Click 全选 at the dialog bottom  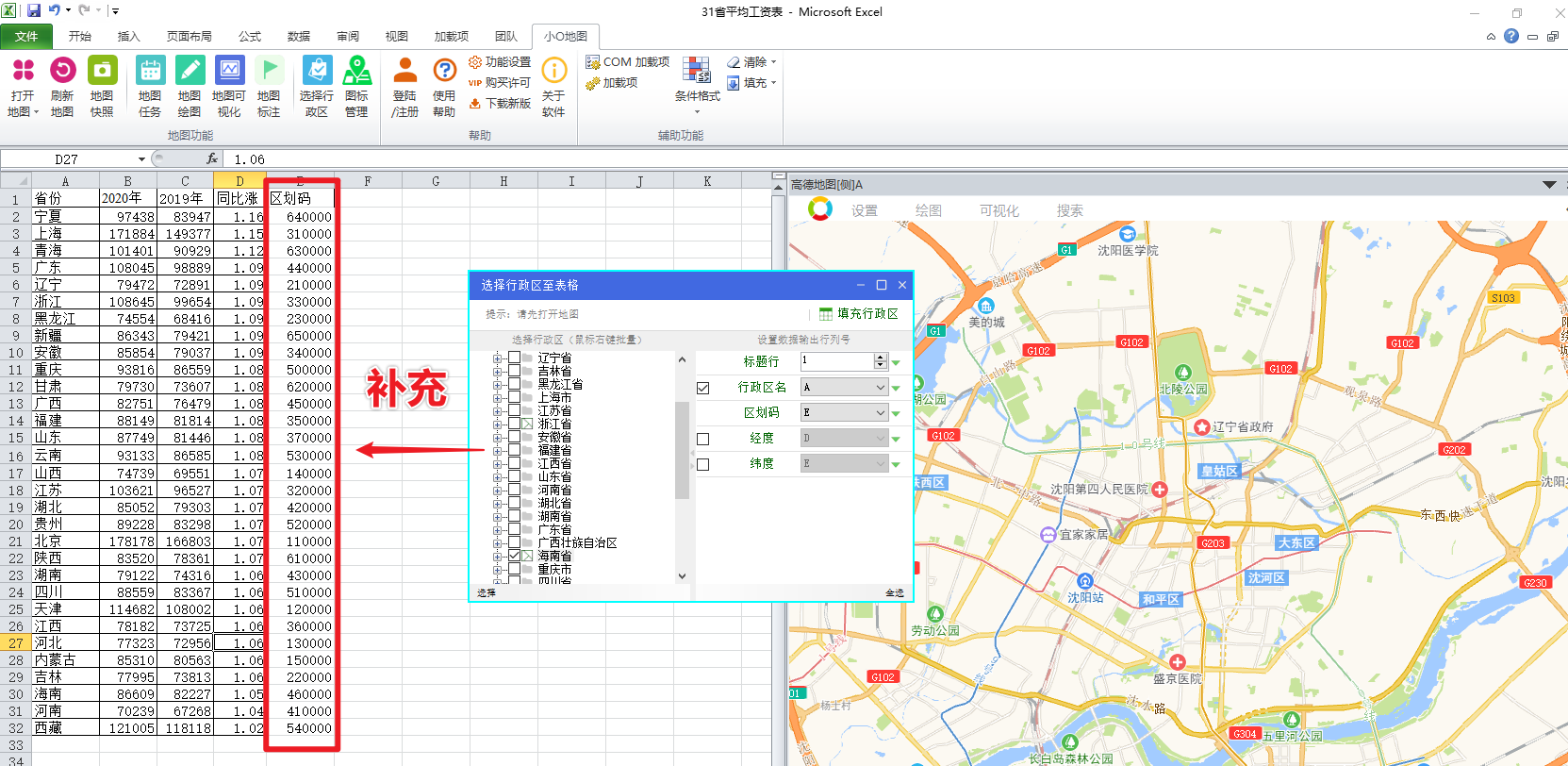[x=894, y=592]
